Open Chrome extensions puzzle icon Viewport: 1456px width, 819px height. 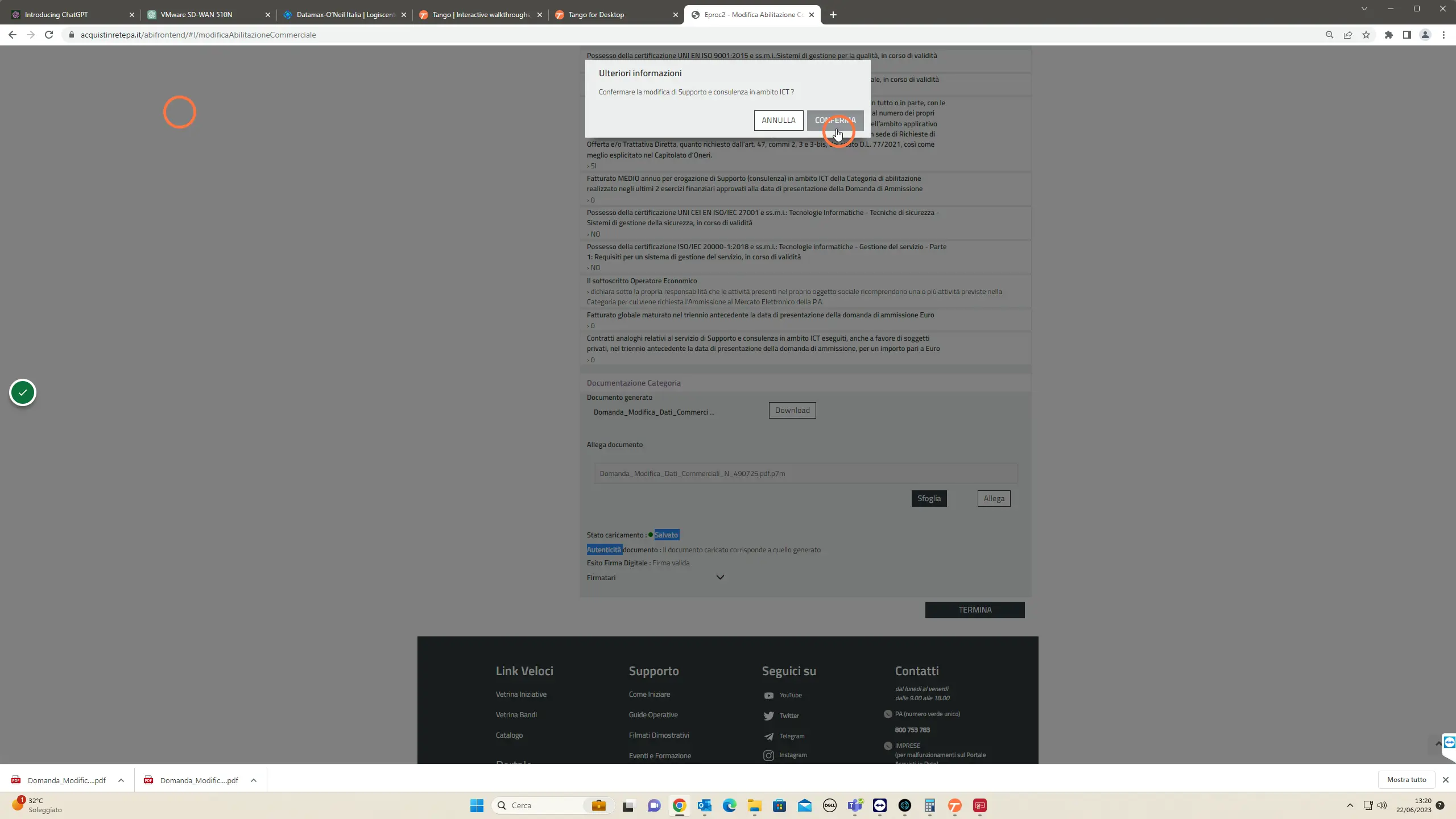pos(1389,35)
